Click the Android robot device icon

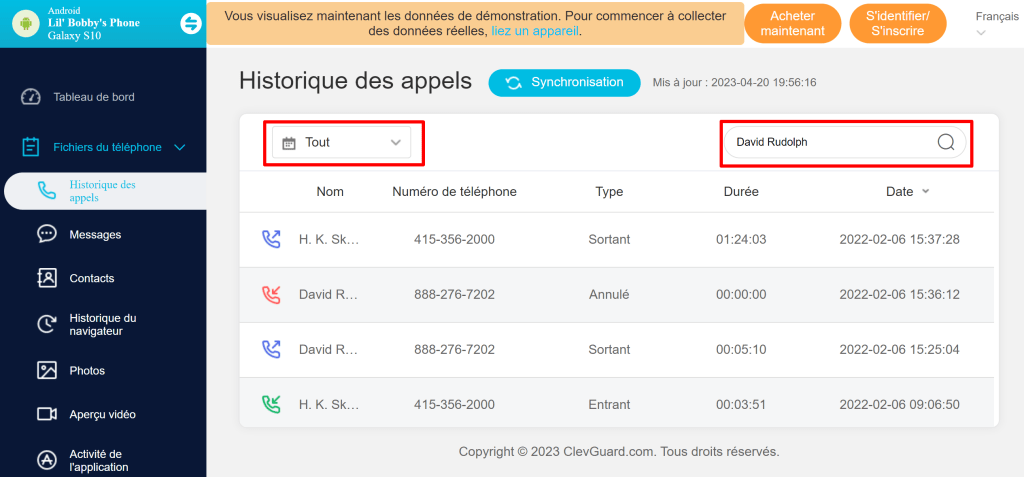[x=26, y=24]
